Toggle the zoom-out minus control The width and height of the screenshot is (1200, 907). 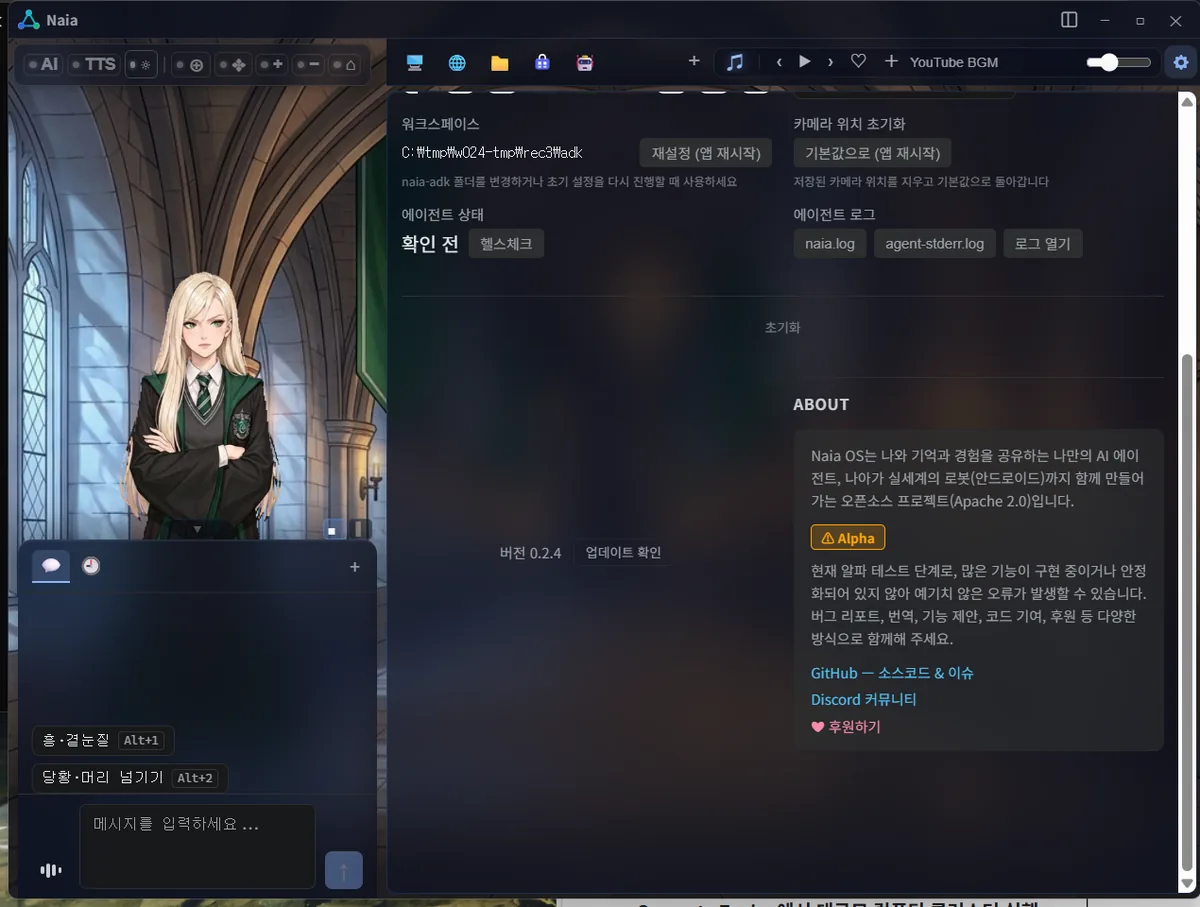click(309, 65)
